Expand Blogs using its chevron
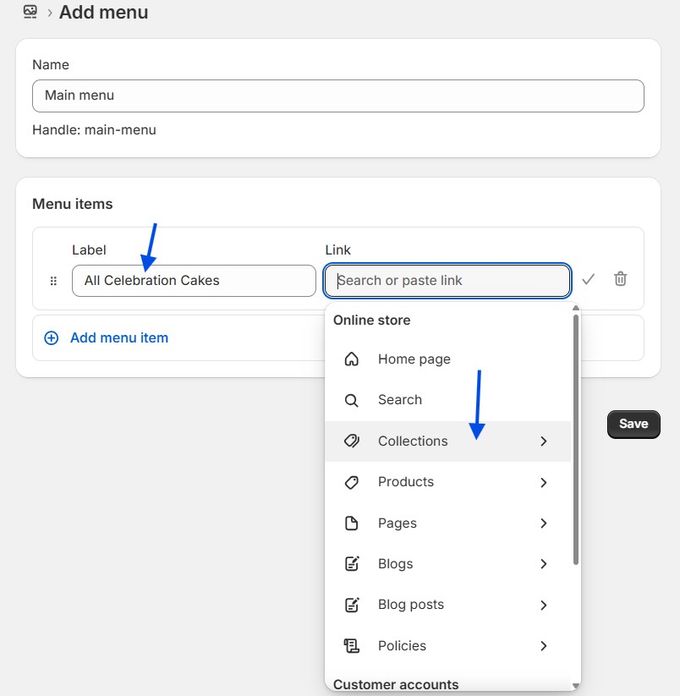The width and height of the screenshot is (680, 696). coord(543,564)
